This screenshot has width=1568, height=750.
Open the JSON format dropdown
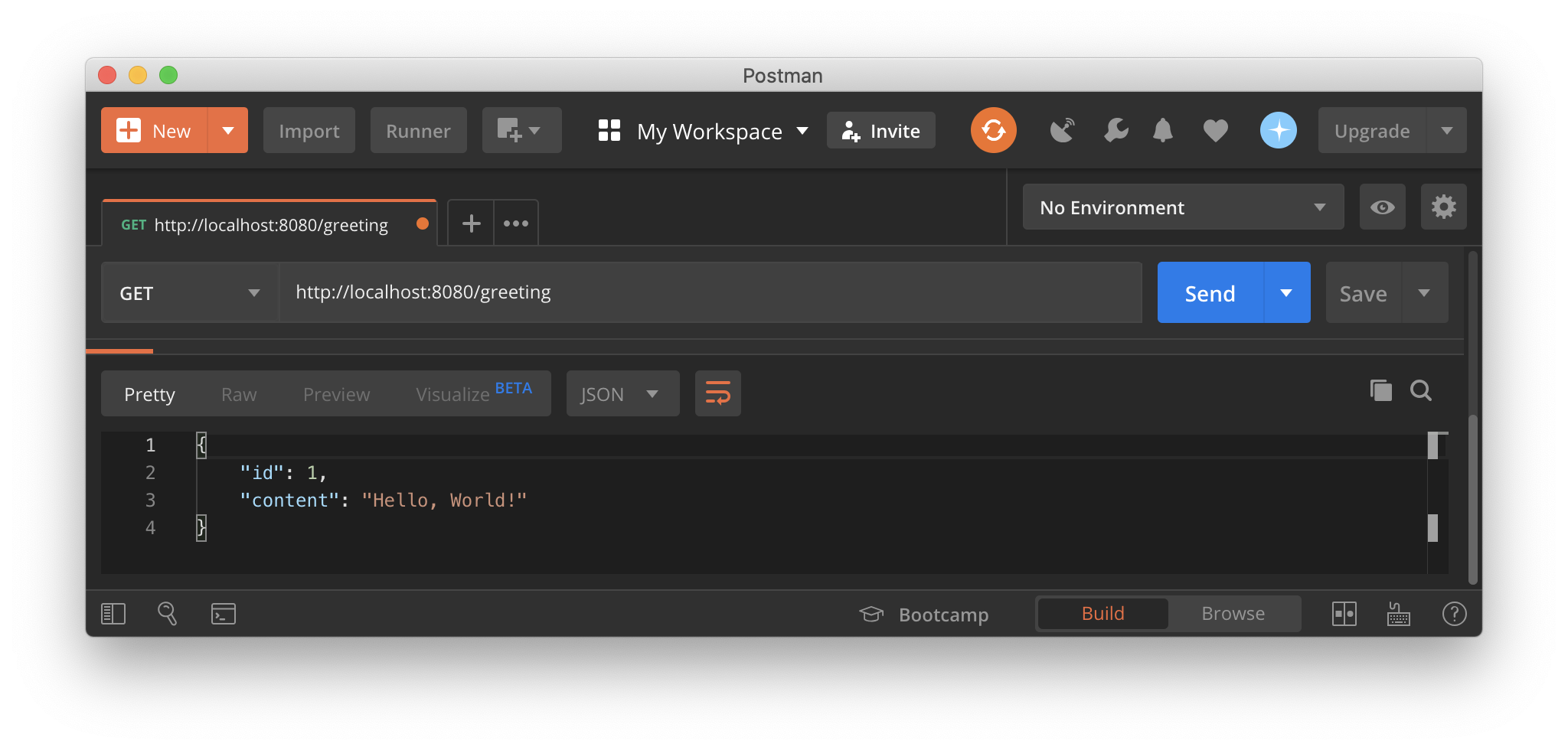[x=622, y=394]
